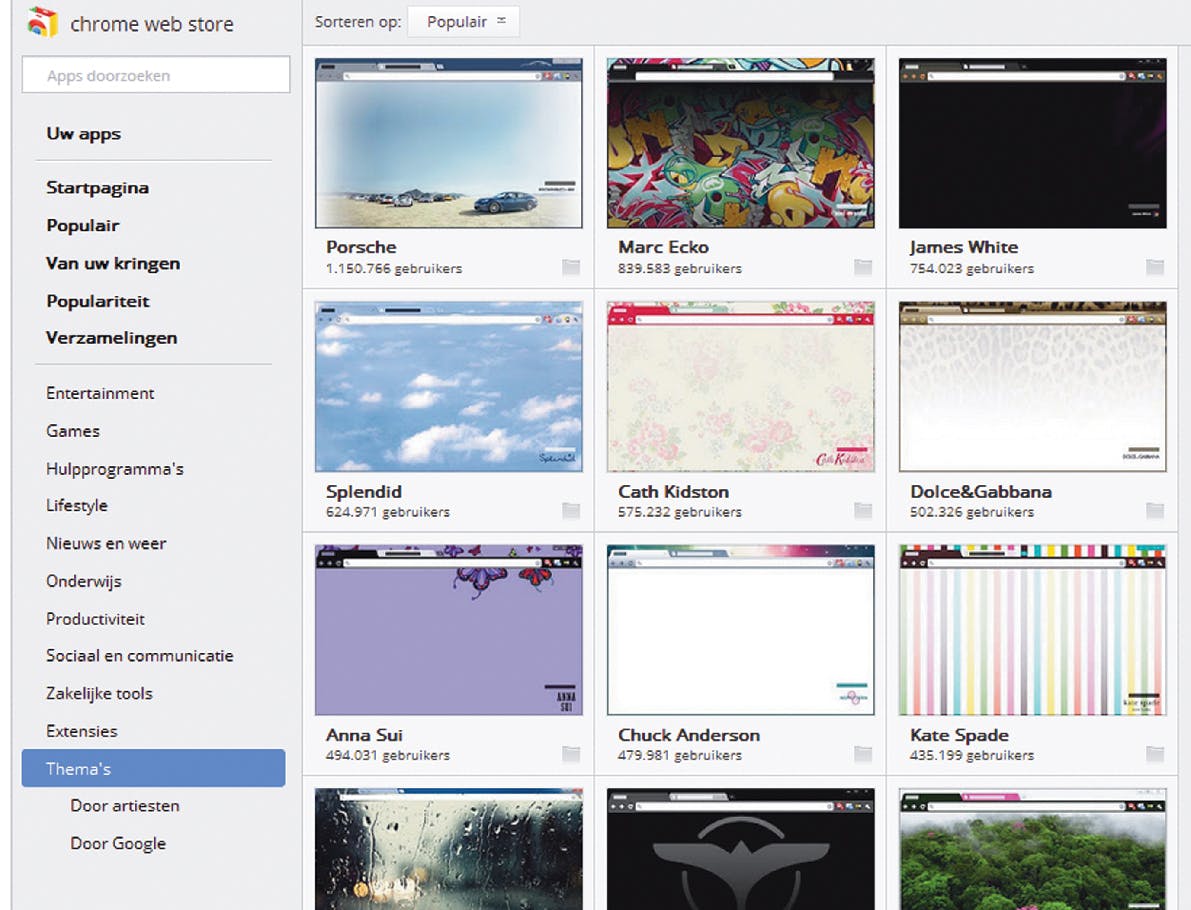
Task: Select Populariteit in sidebar
Action: pyautogui.click(x=98, y=301)
